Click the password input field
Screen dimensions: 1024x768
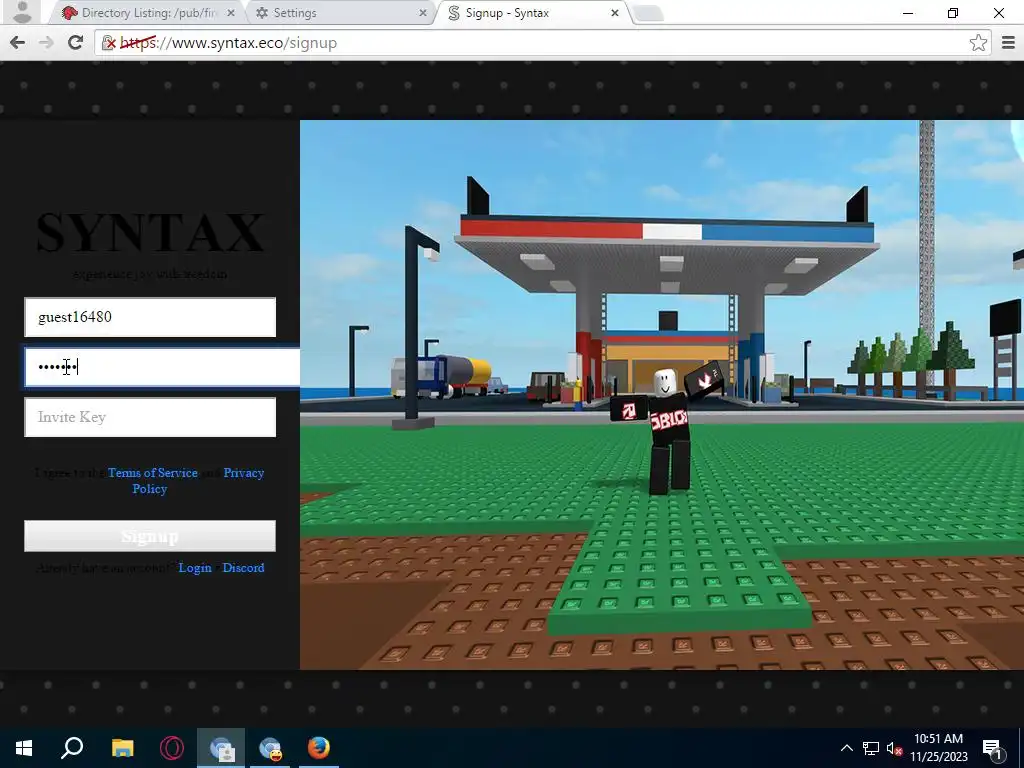click(x=162, y=366)
